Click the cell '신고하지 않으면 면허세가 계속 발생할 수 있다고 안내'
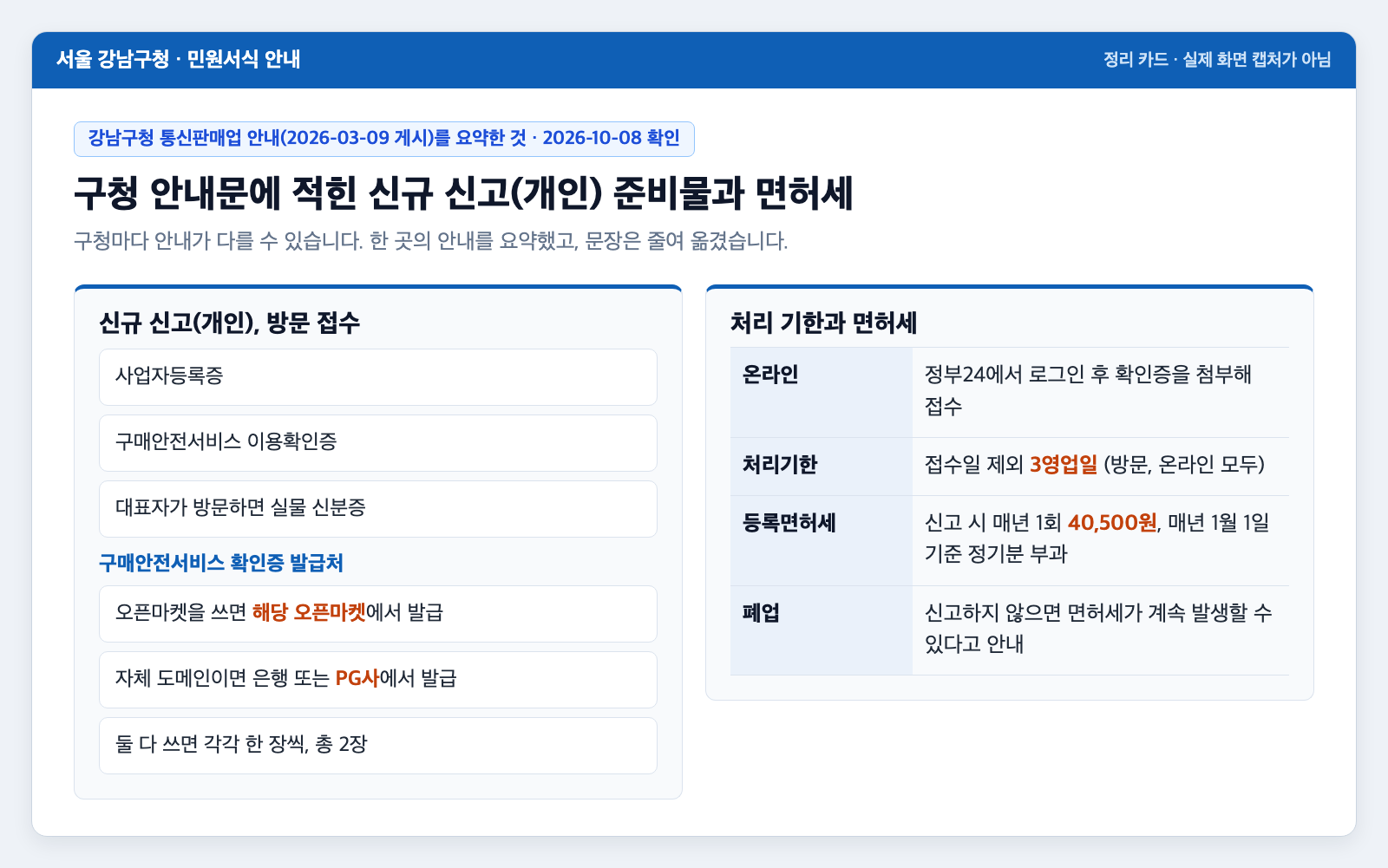 pyautogui.click(x=1101, y=630)
